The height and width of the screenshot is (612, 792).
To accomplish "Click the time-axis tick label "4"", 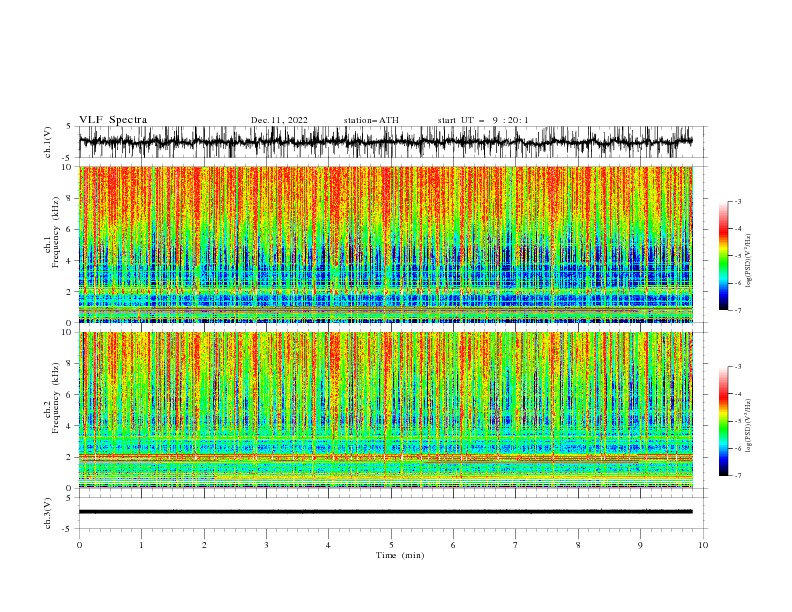I will [328, 545].
